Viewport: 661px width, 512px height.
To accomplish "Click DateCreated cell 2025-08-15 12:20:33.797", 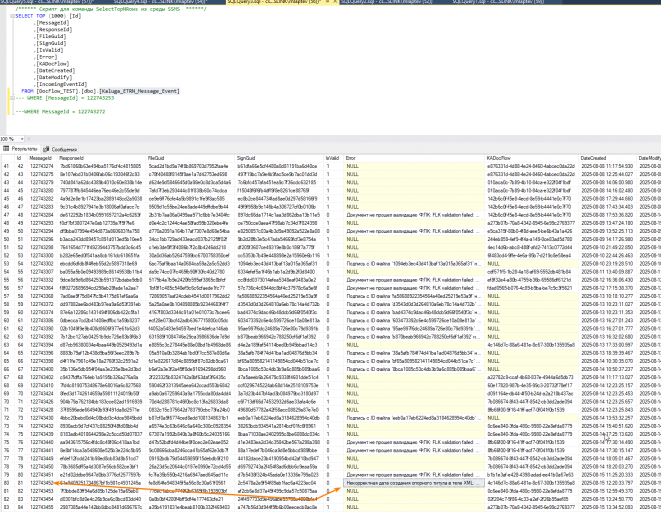I will (x=607, y=483).
